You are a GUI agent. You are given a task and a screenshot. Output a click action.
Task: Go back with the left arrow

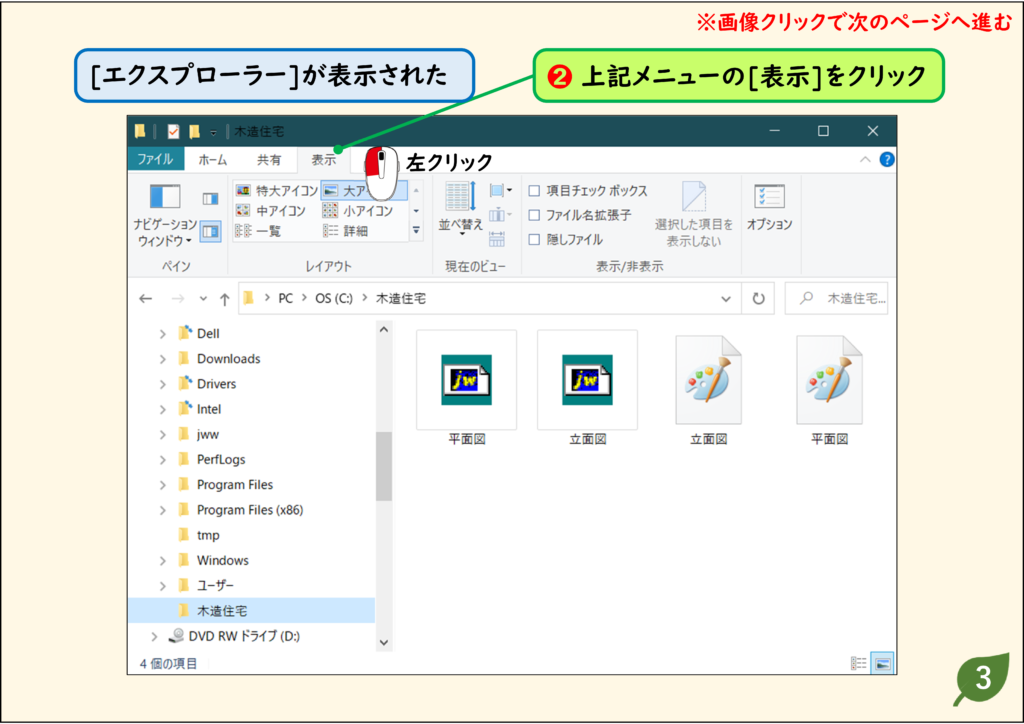coord(146,299)
